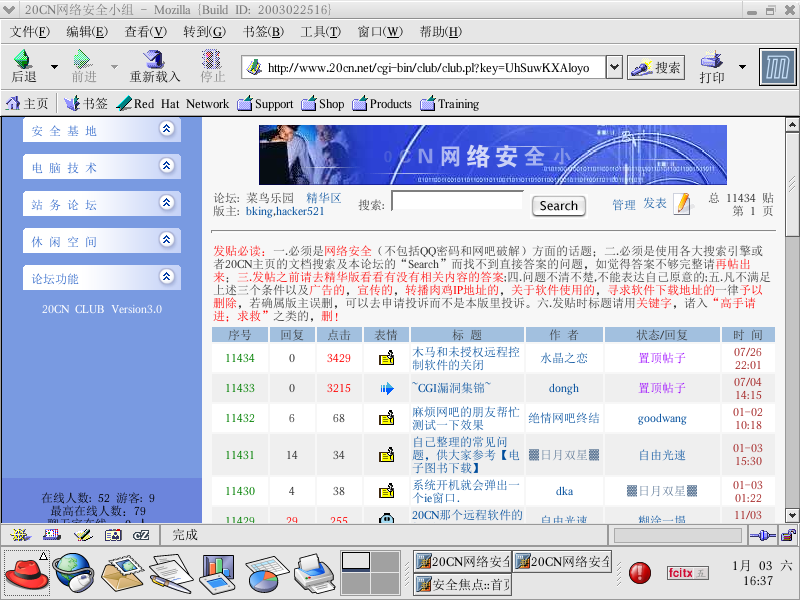Click the forum Search button
The image size is (800, 600).
tap(559, 206)
